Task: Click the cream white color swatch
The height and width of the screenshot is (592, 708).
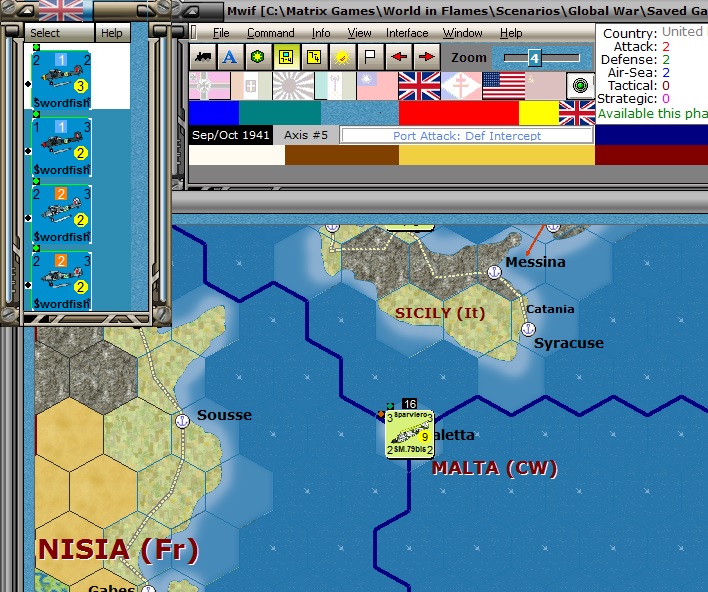Action: coord(237,155)
